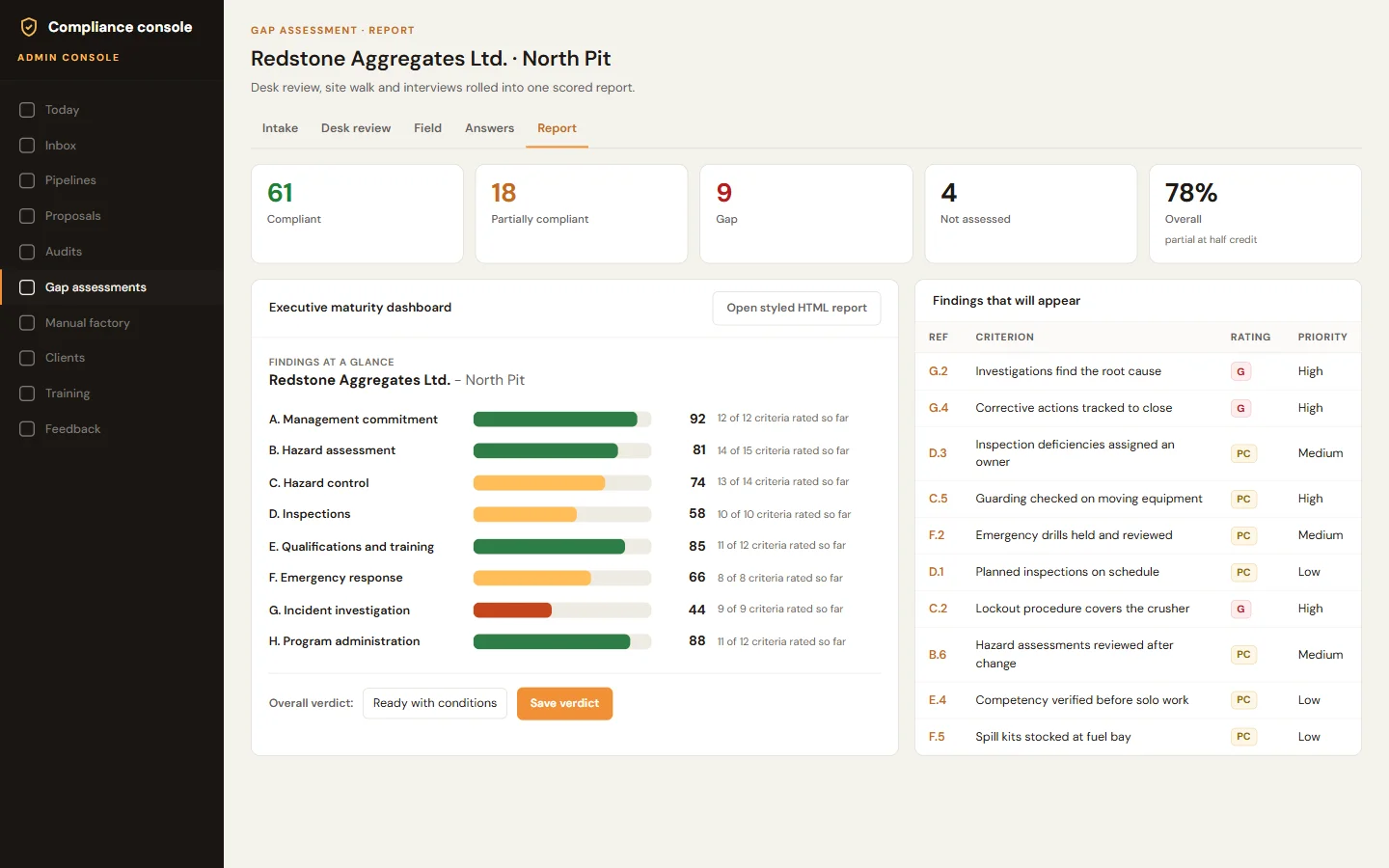Screen dimensions: 1389x868
Task: Select the Report tab
Action: tap(557, 128)
